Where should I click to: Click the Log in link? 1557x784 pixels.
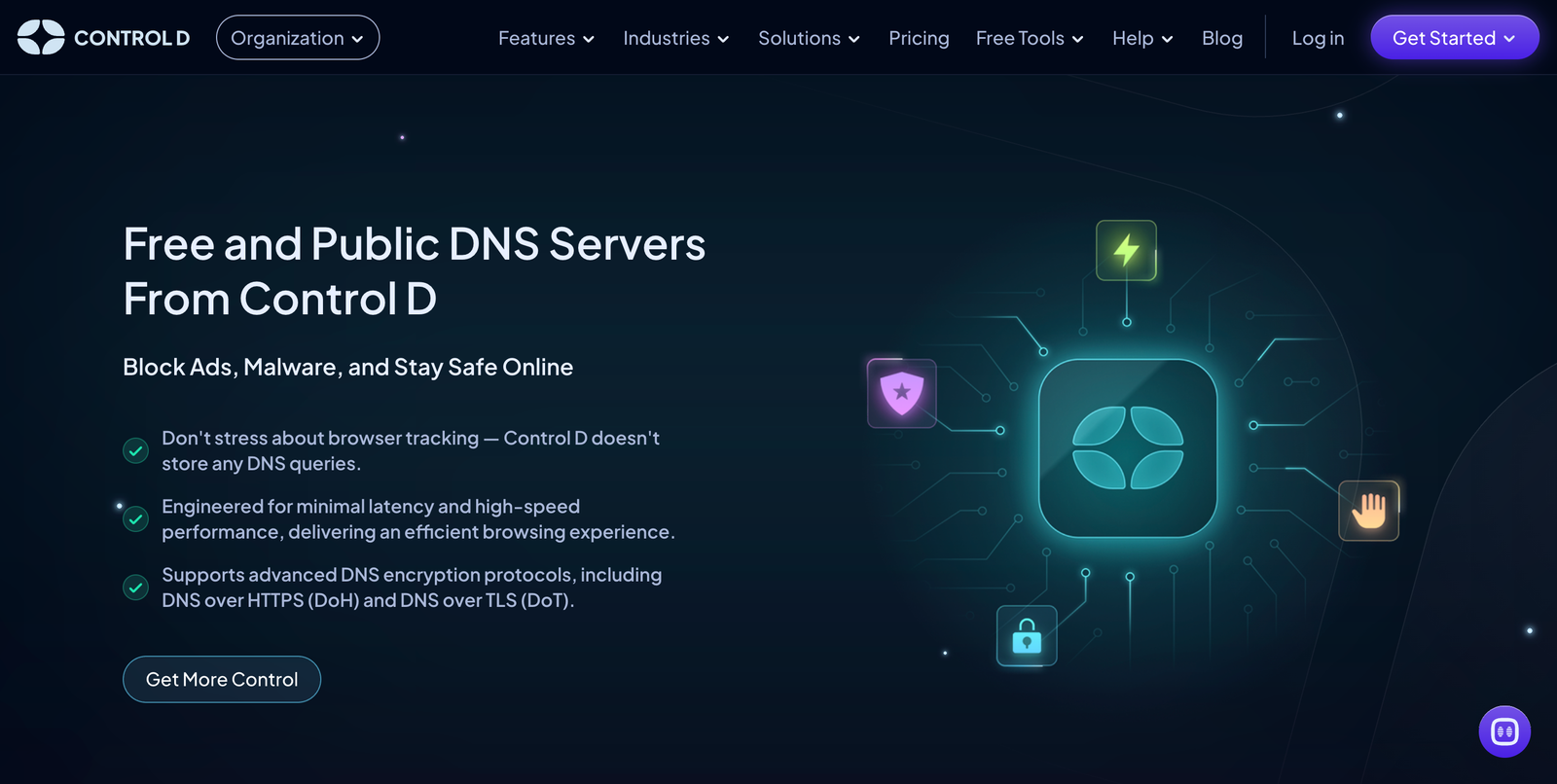point(1318,38)
